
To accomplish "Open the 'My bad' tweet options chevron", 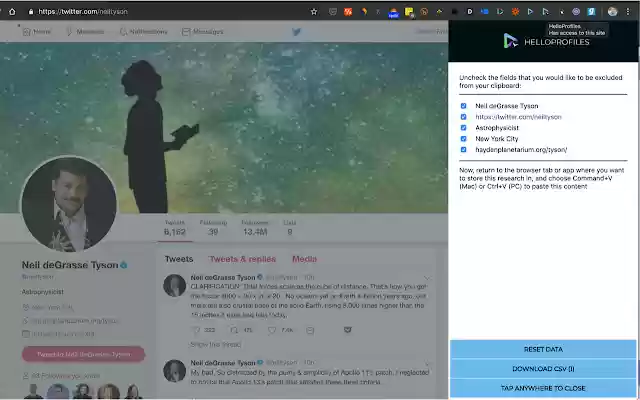I will (427, 362).
